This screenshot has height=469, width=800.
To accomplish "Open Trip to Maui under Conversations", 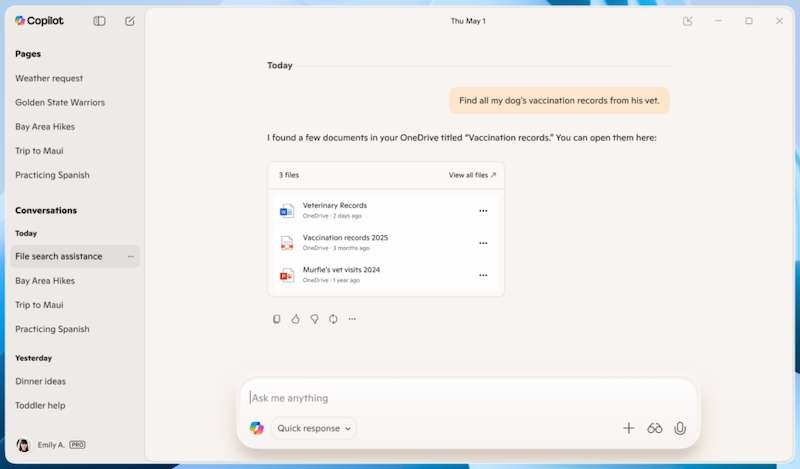I will (x=39, y=305).
